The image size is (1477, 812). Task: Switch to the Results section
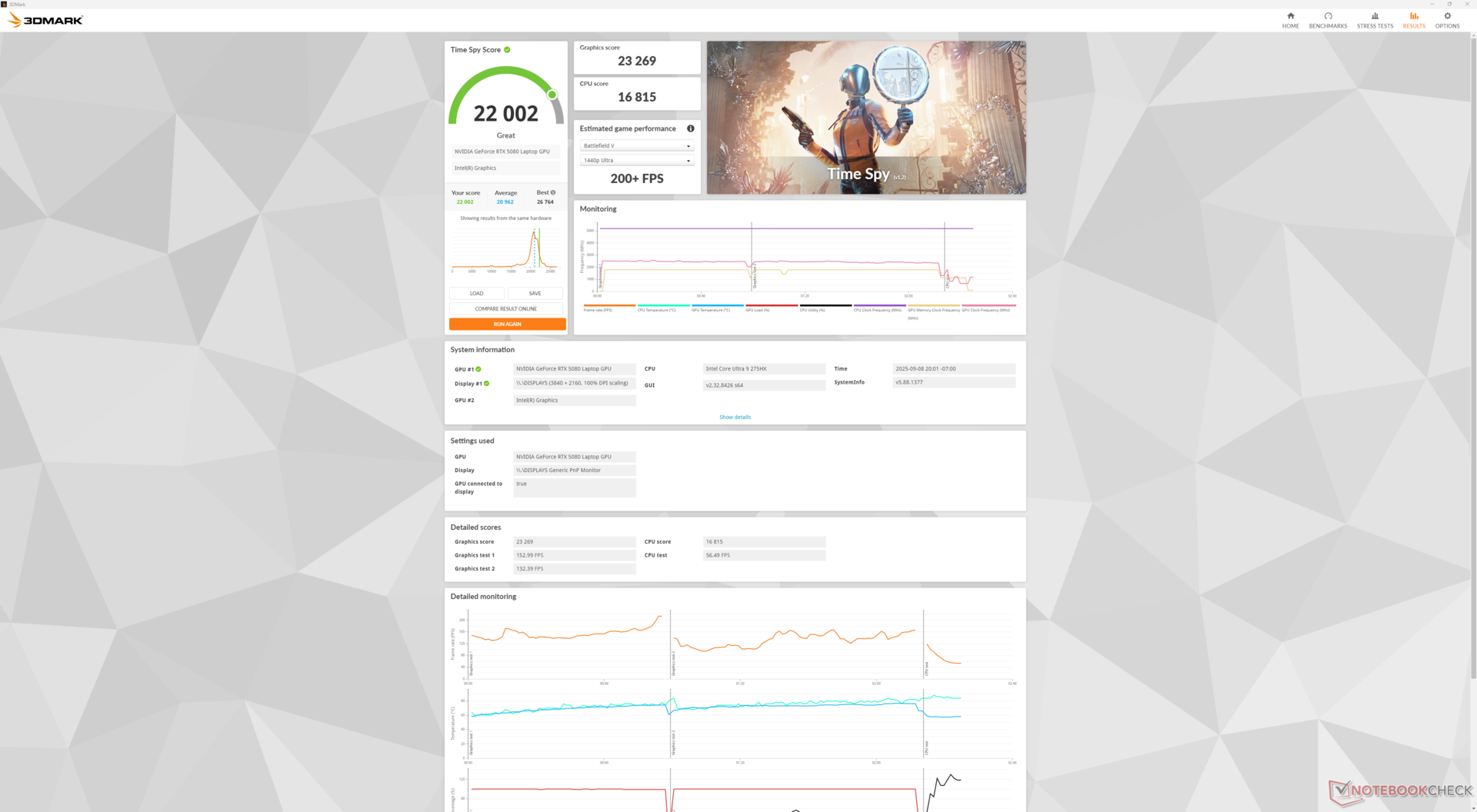point(1414,20)
